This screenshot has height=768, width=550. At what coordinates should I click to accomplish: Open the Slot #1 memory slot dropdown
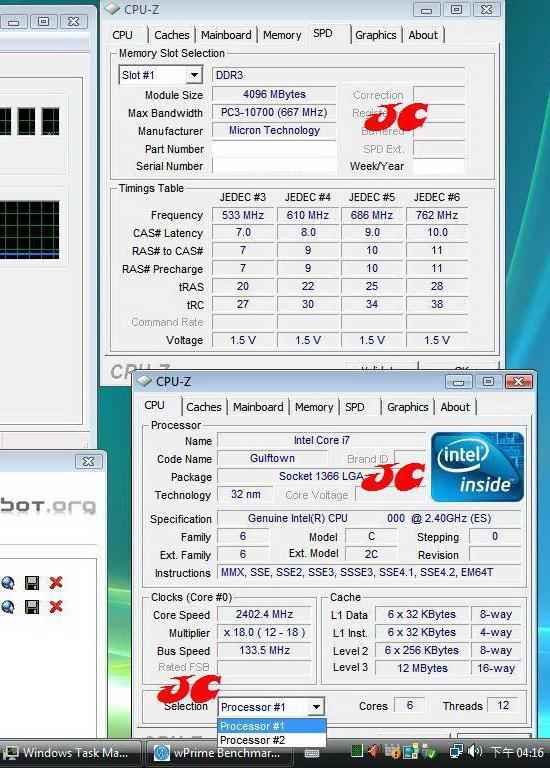pyautogui.click(x=194, y=75)
